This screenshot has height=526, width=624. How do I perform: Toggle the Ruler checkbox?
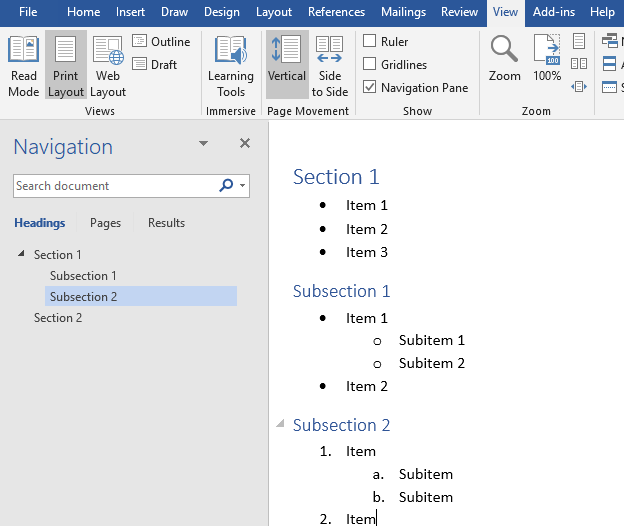coord(369,41)
